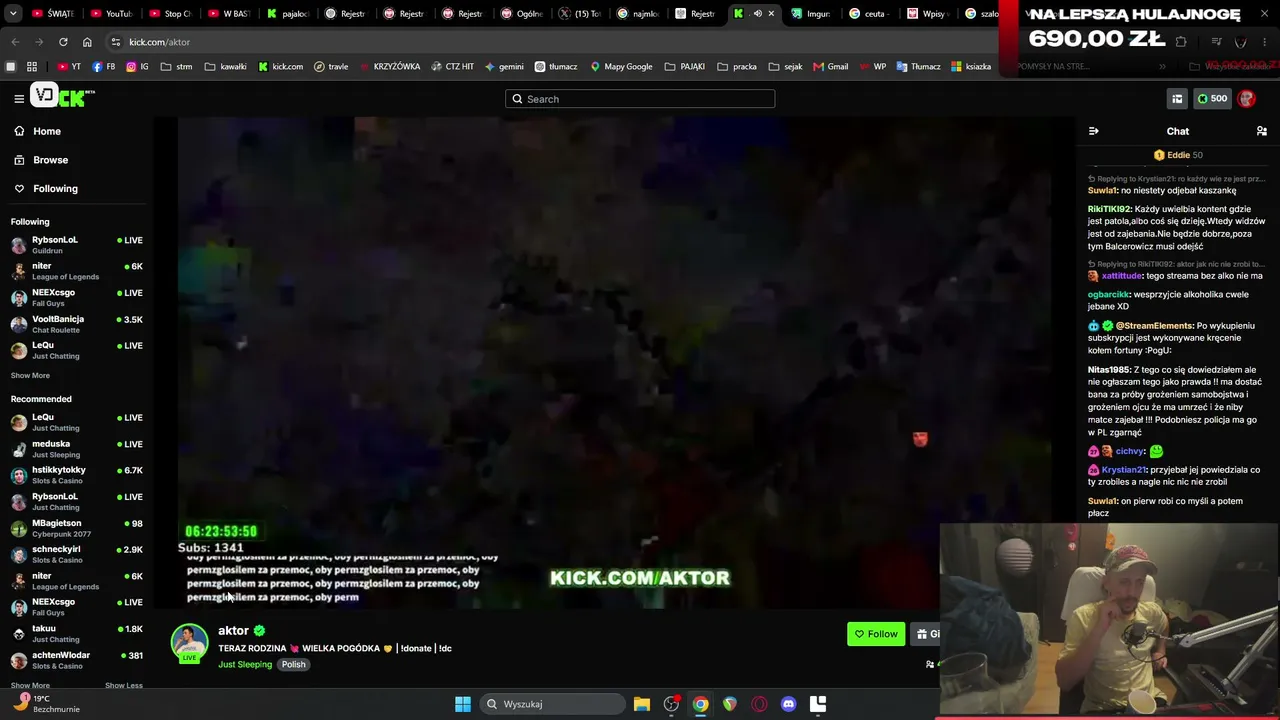Open the sejak bookmarks folder
Image resolution: width=1280 pixels, height=720 pixels.
[x=786, y=67]
